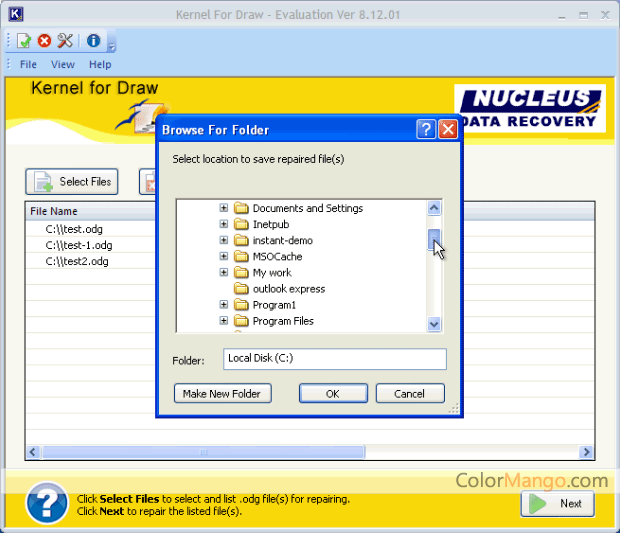This screenshot has height=533, width=620.
Task: Expand the Inetpub folder node
Action: (224, 225)
